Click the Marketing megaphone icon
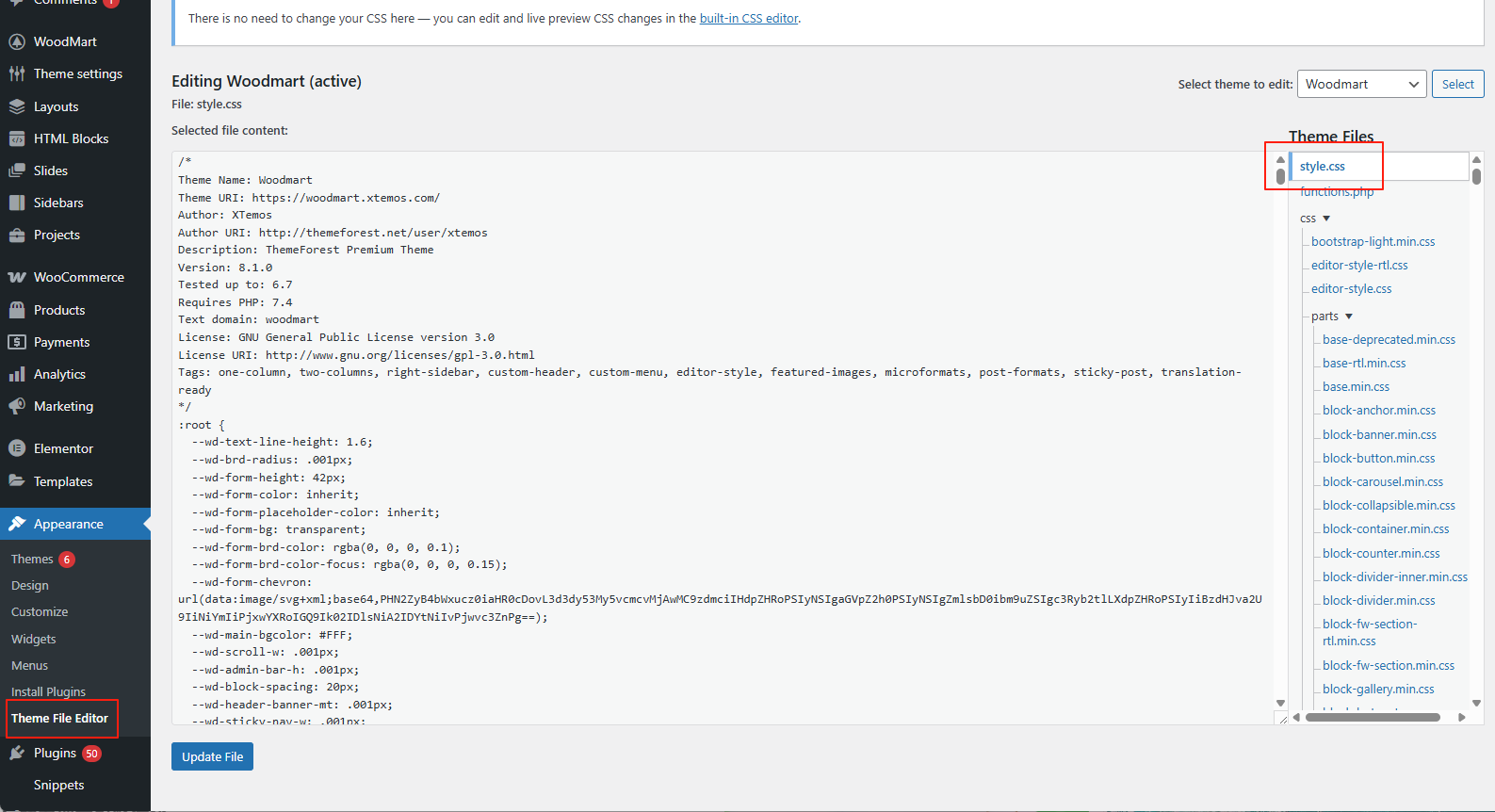This screenshot has height=812, width=1495. point(17,406)
